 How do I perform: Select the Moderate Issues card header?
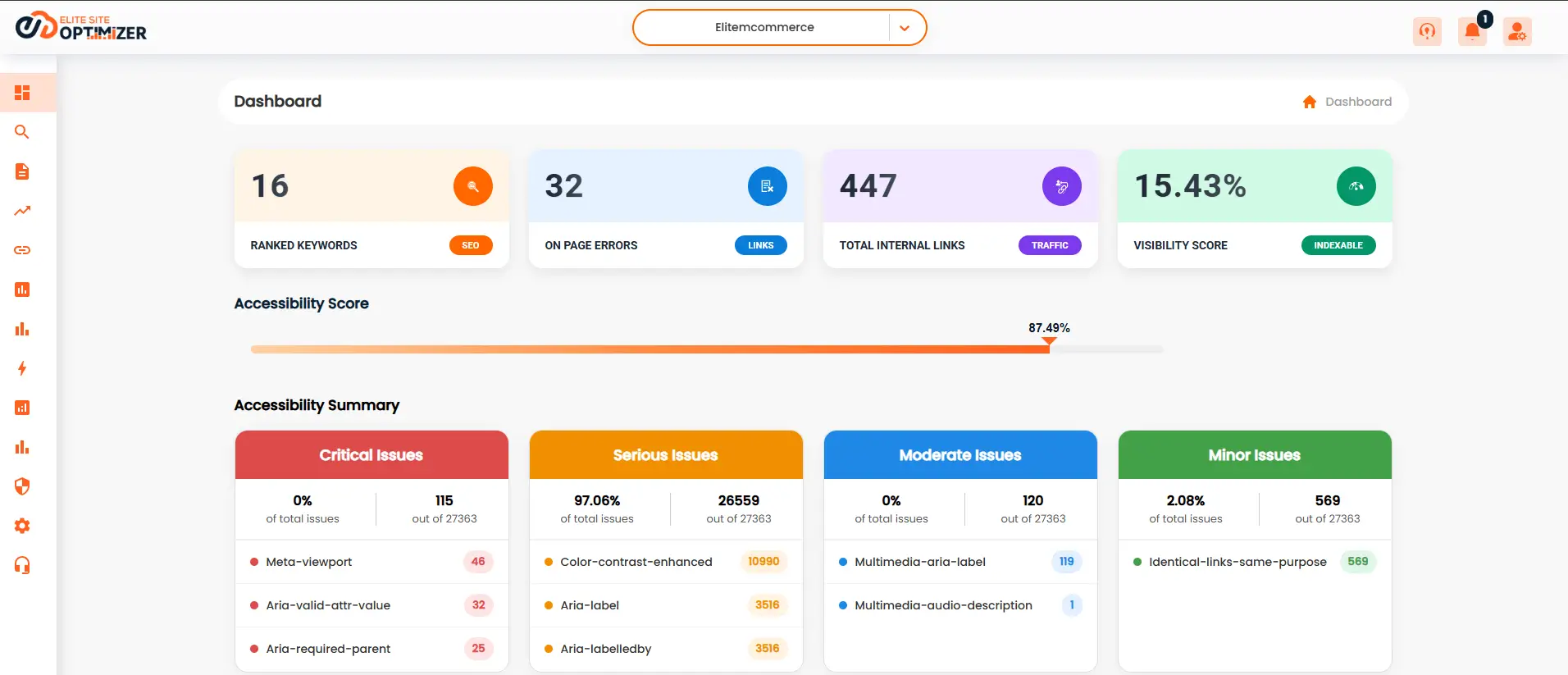coord(959,455)
